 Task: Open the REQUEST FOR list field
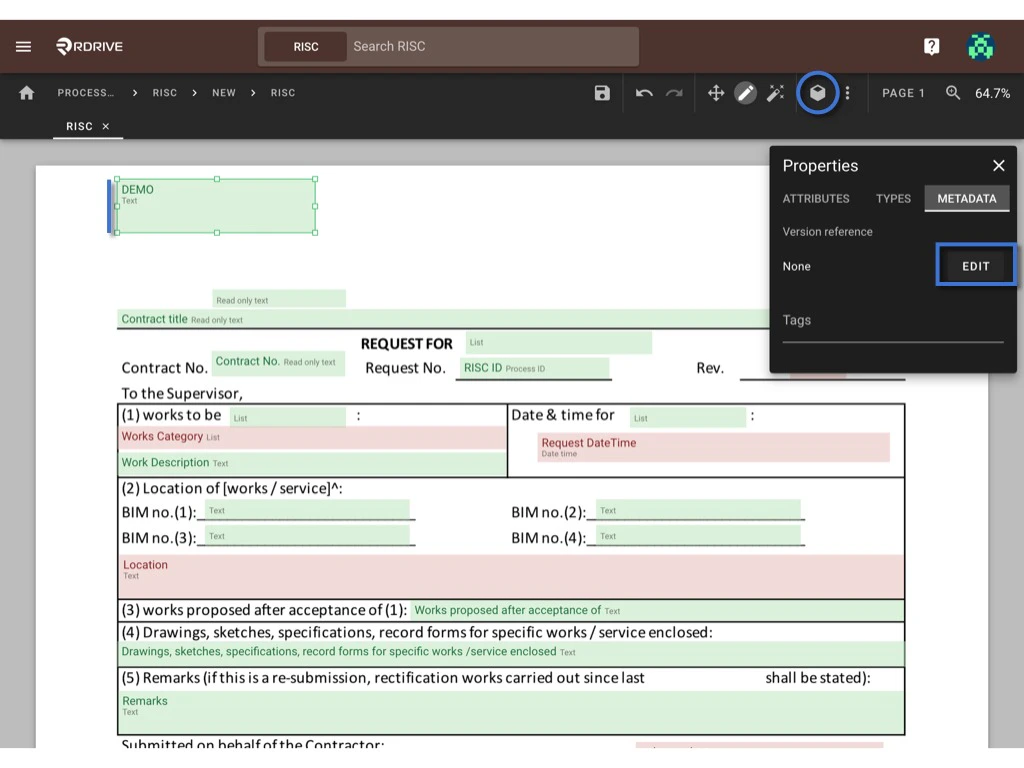(x=558, y=342)
